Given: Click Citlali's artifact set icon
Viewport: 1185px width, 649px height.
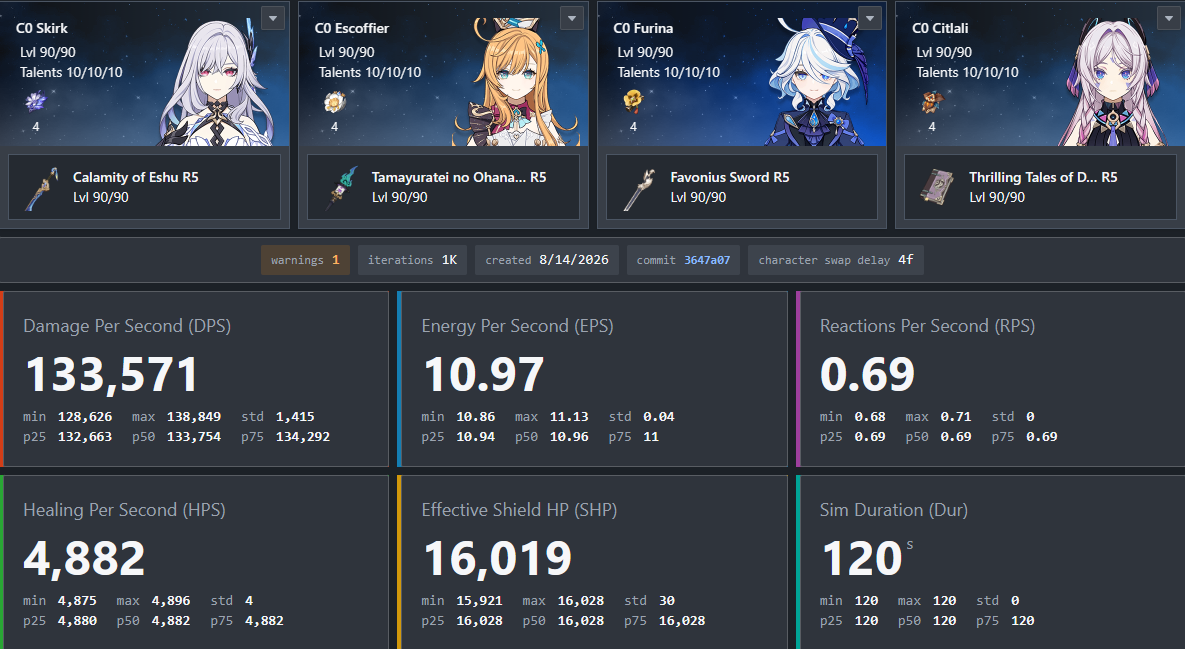Looking at the screenshot, I should pos(932,101).
